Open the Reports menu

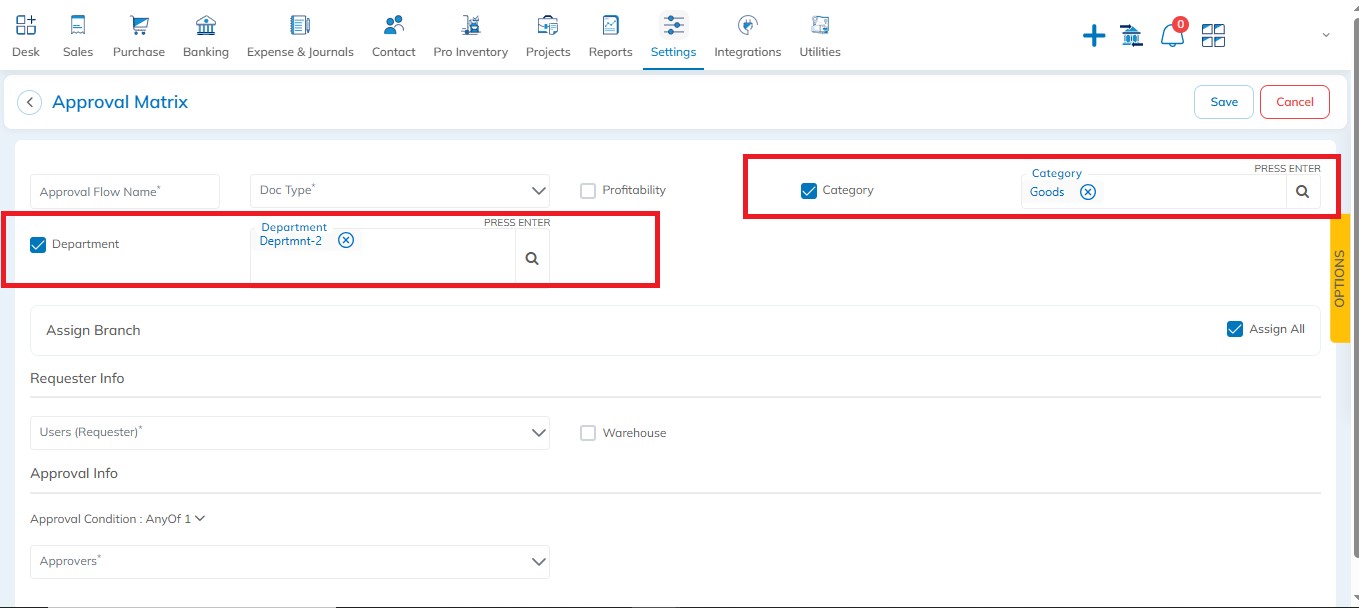coord(610,36)
